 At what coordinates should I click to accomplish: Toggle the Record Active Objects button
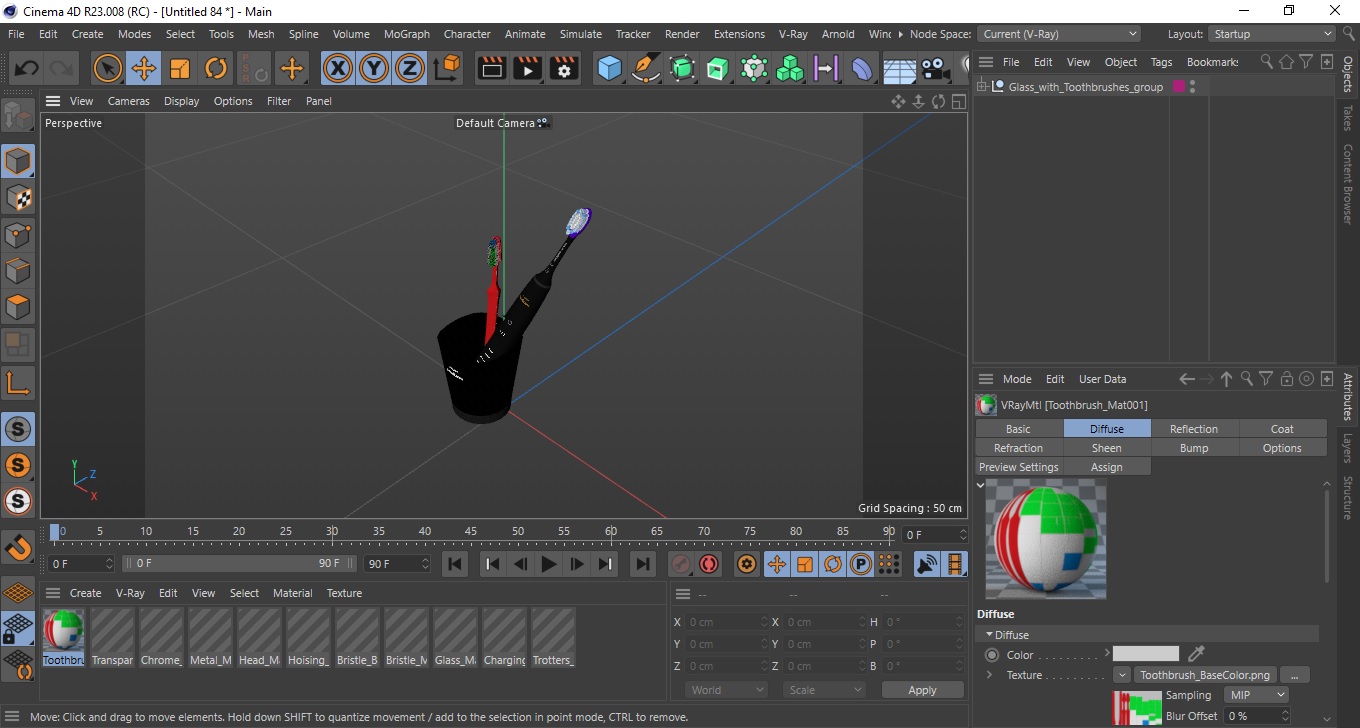coord(681,564)
